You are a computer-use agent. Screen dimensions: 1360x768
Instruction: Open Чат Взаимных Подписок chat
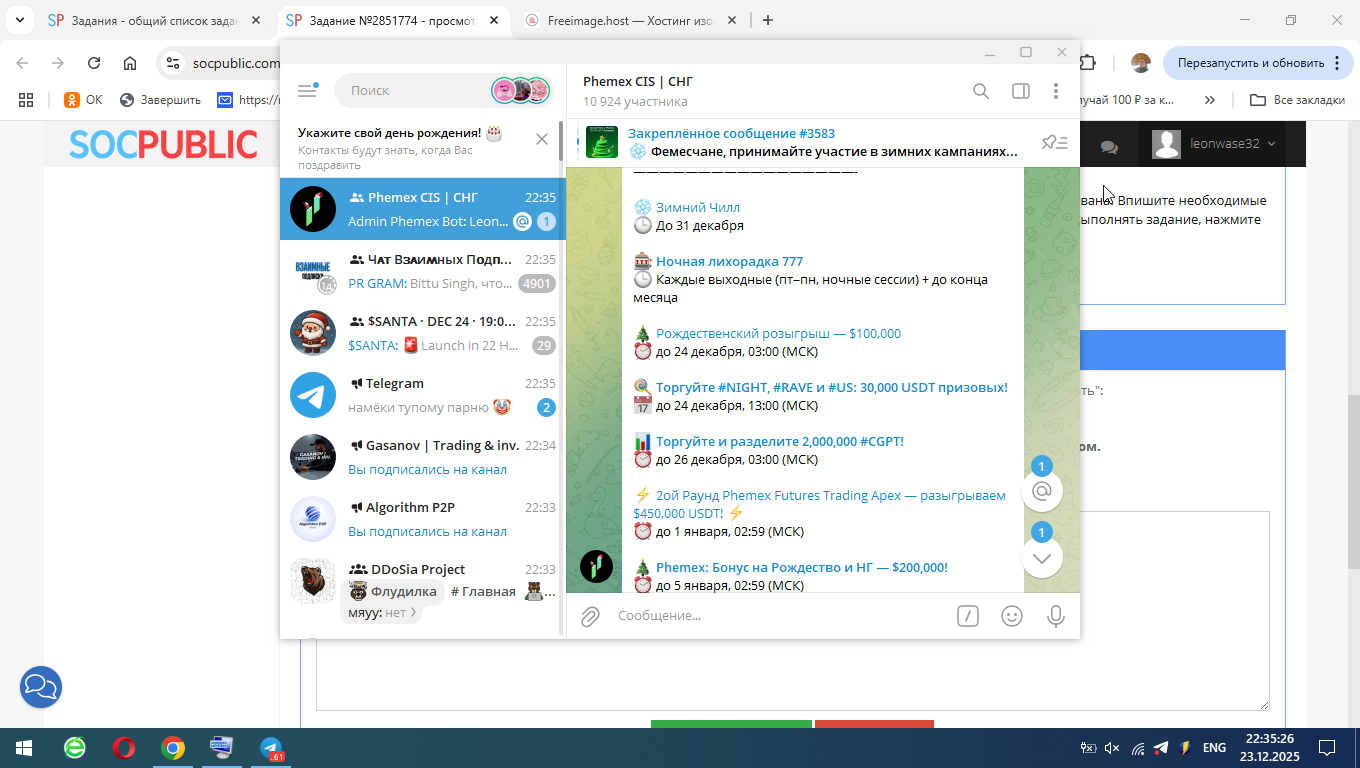point(422,271)
